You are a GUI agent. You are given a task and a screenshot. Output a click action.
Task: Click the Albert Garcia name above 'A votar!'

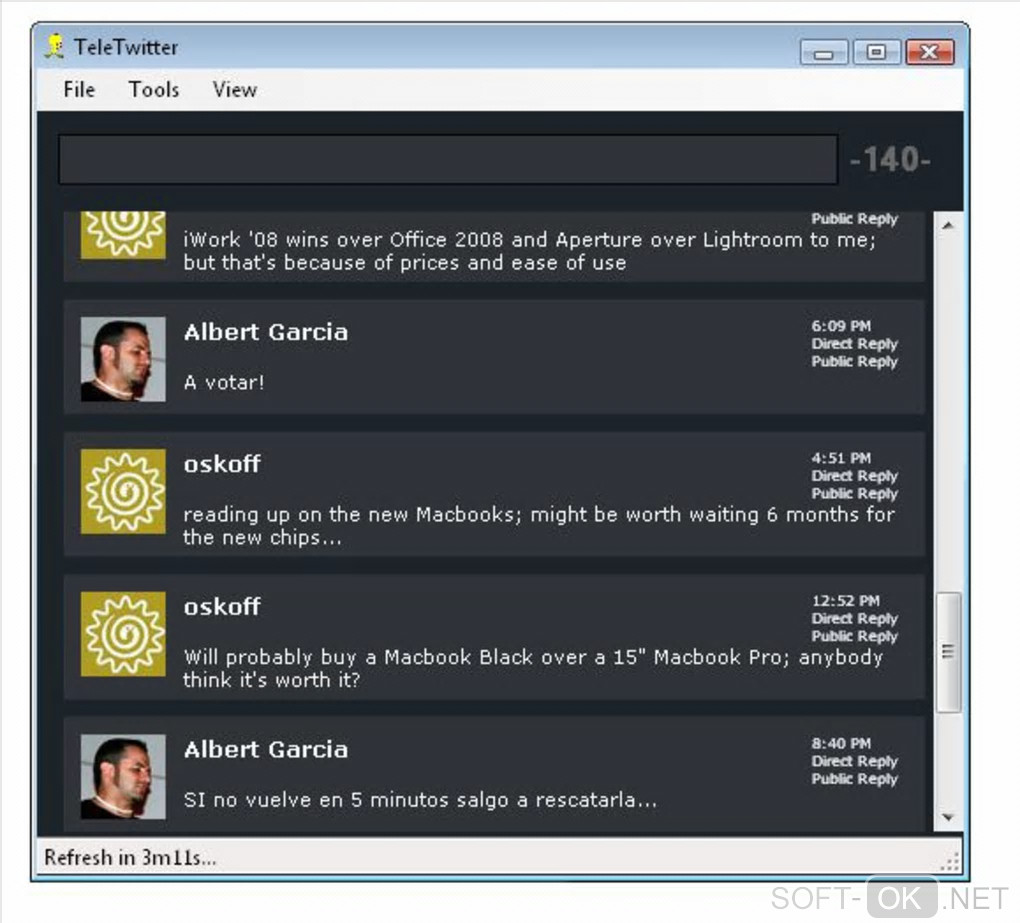[x=265, y=332]
